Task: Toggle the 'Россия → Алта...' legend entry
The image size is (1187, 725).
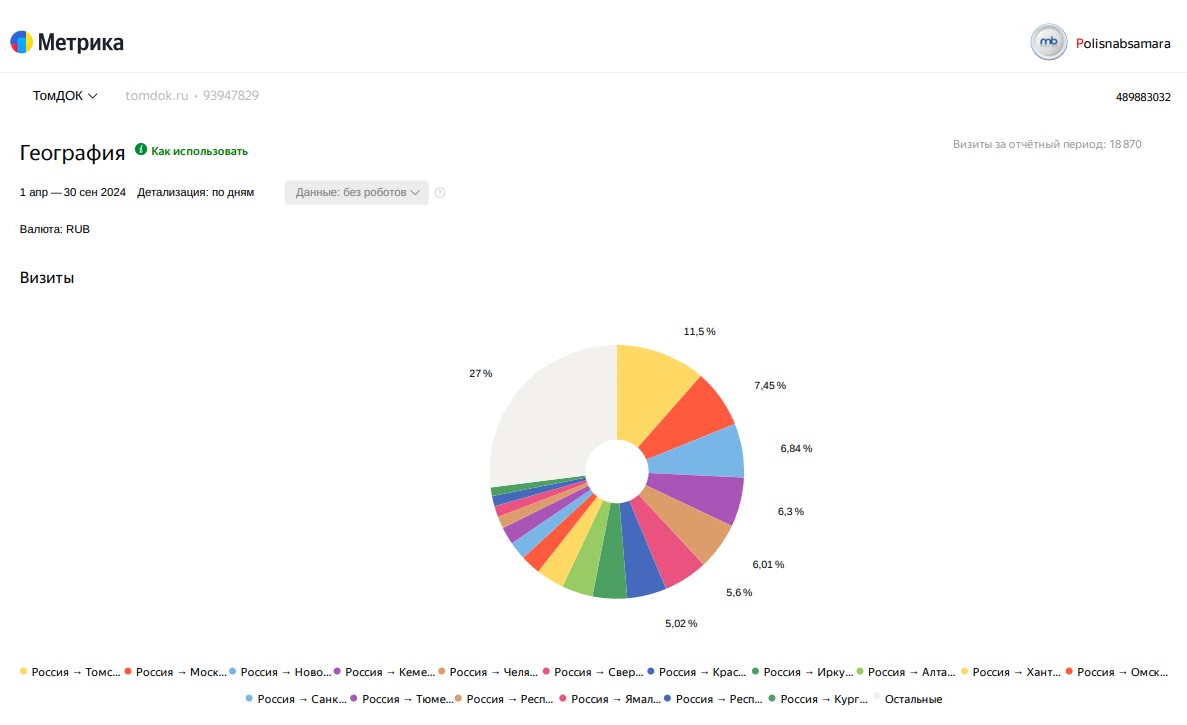Action: tap(907, 672)
